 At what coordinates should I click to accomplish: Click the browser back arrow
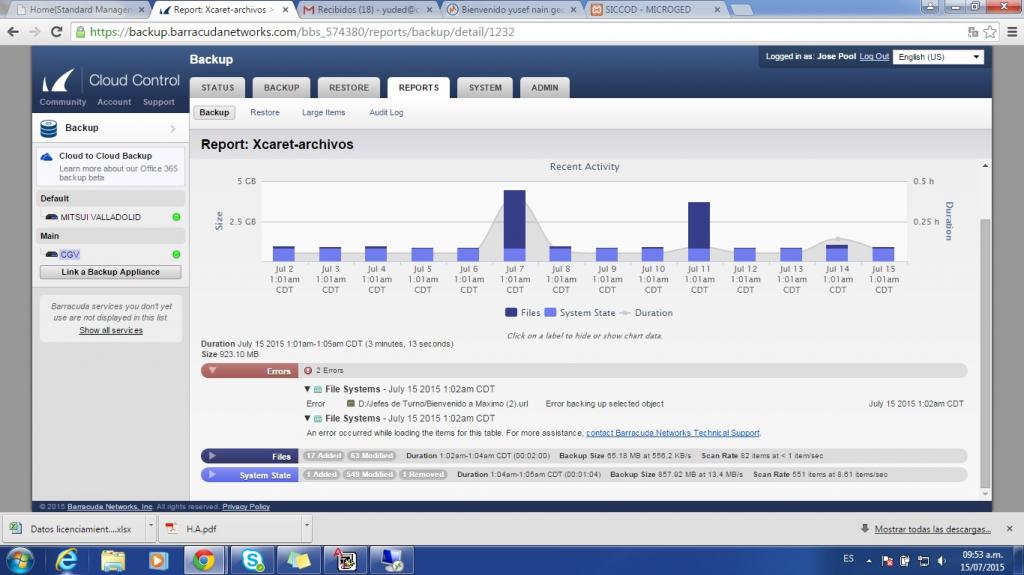13,31
